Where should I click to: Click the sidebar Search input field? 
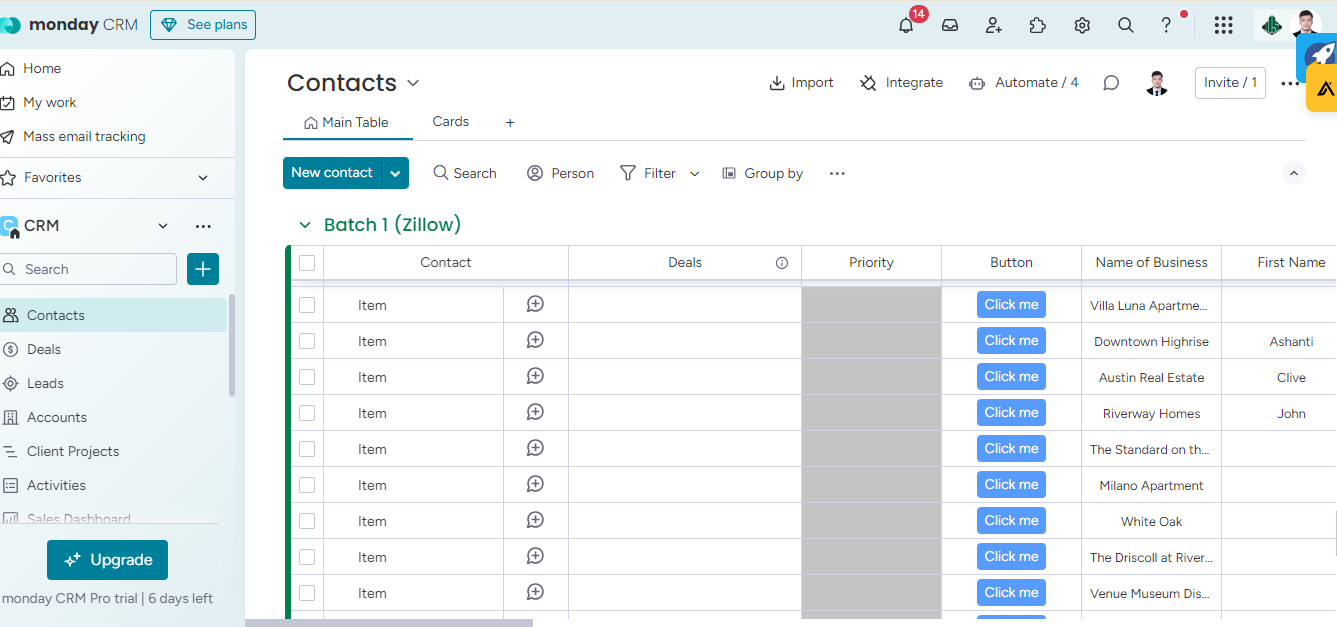88,269
